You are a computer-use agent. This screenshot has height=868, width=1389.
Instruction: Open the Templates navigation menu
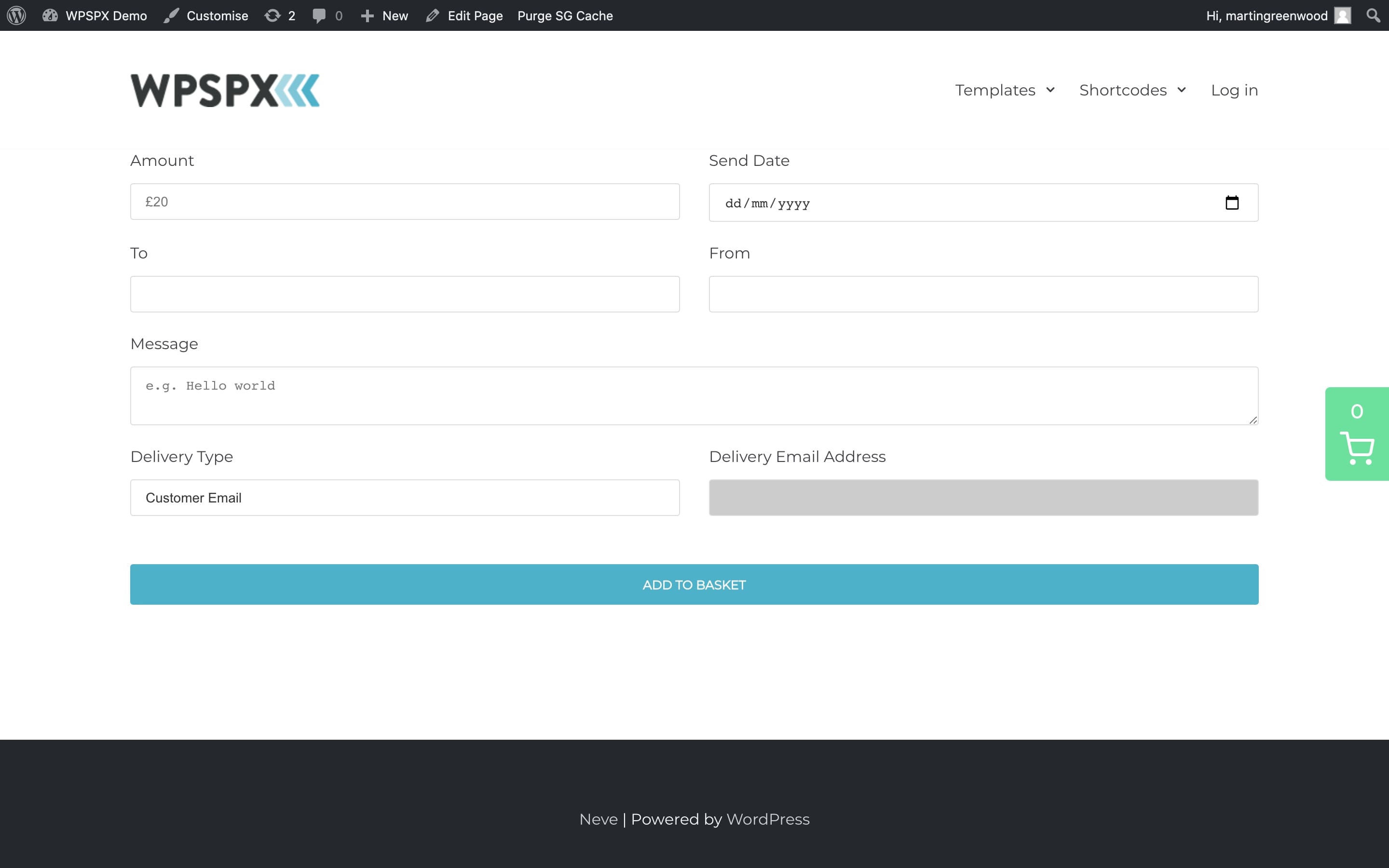pos(994,90)
